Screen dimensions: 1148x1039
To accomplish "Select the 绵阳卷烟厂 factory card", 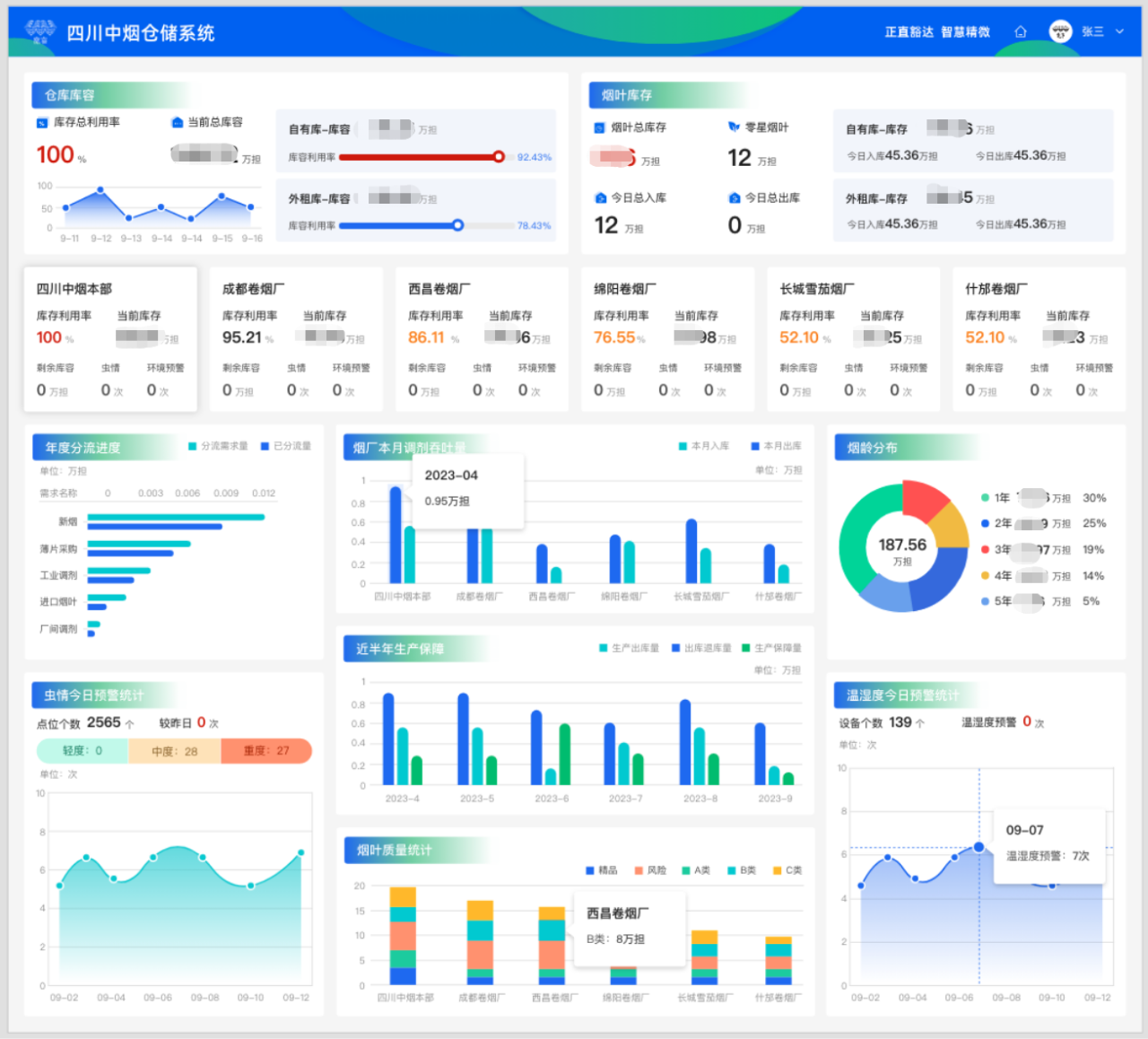I will pos(666,339).
